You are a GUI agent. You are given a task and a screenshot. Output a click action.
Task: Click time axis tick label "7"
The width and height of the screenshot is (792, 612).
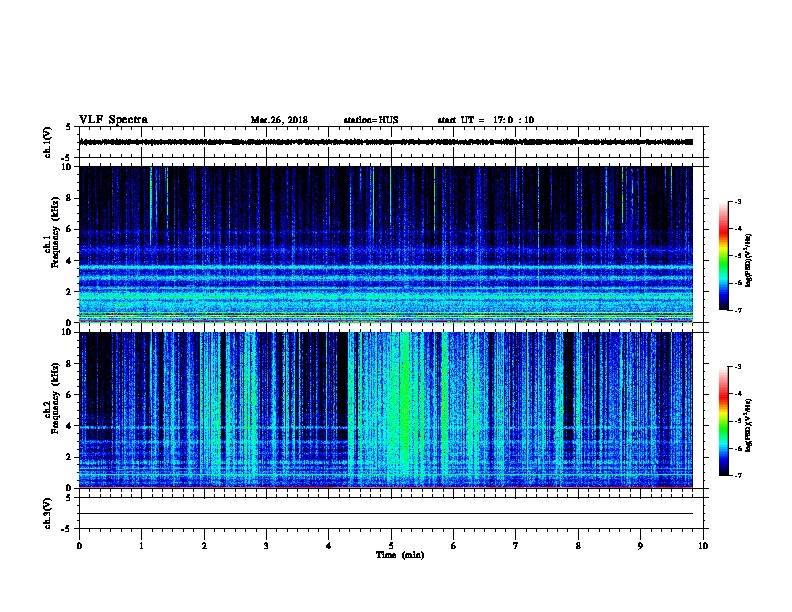pos(516,545)
